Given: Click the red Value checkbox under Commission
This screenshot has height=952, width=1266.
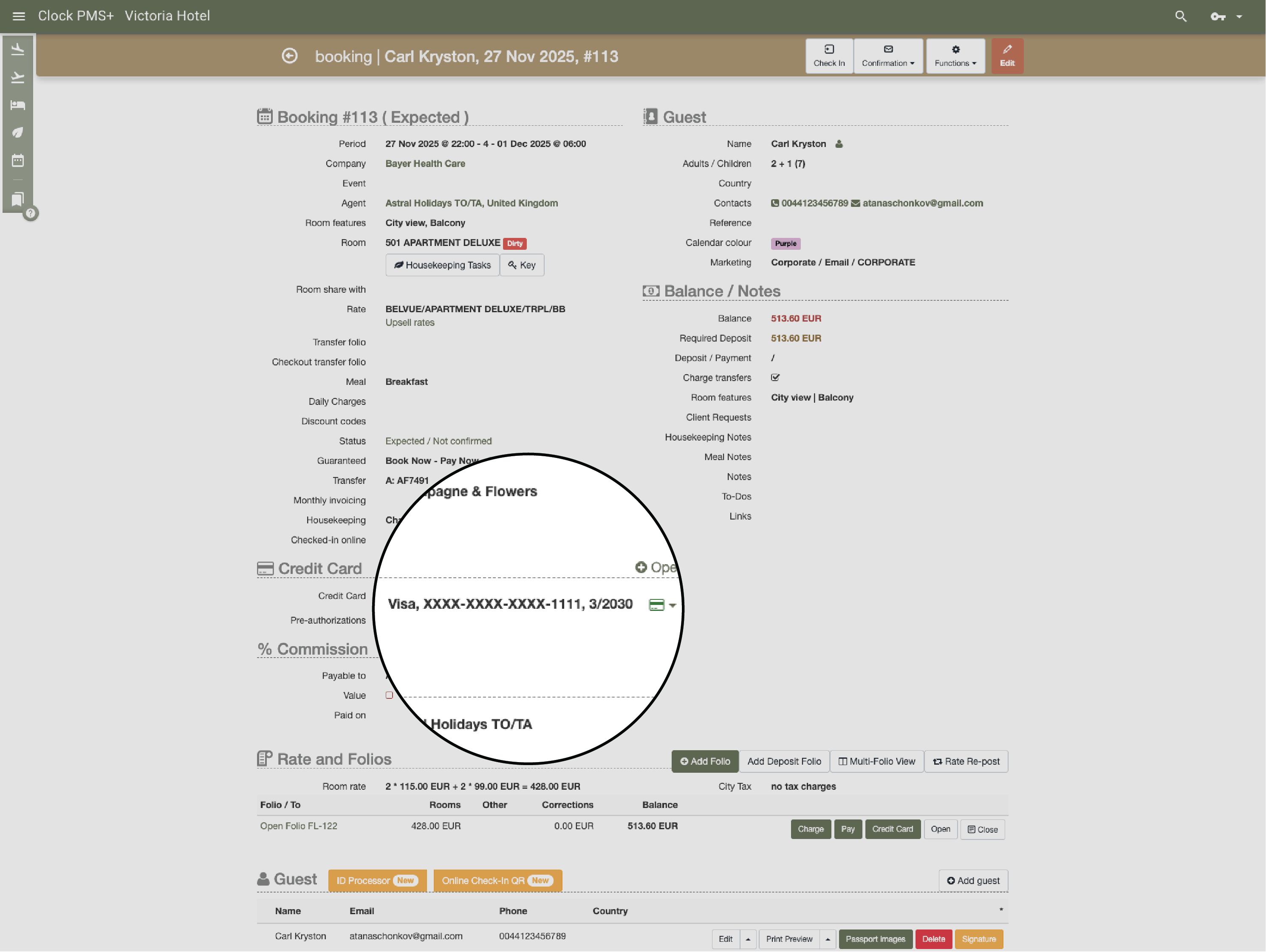Looking at the screenshot, I should [x=389, y=695].
